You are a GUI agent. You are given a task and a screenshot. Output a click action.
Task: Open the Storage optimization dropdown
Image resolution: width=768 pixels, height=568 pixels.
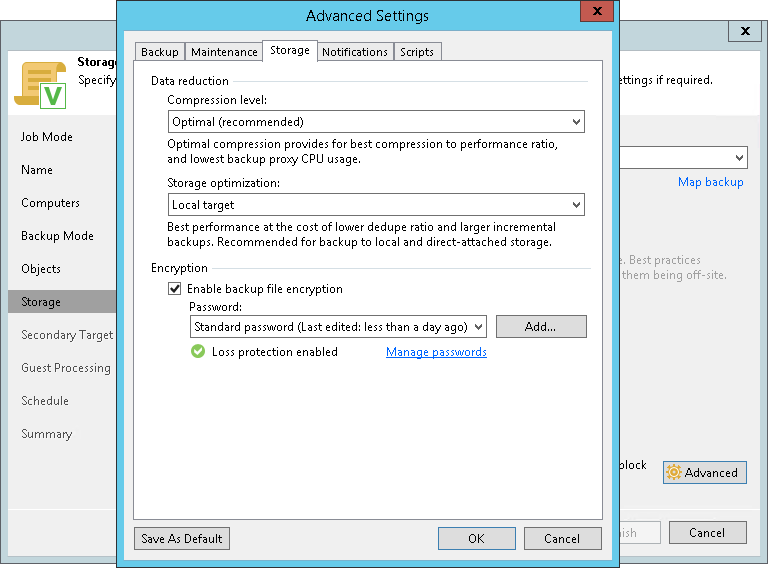point(376,205)
